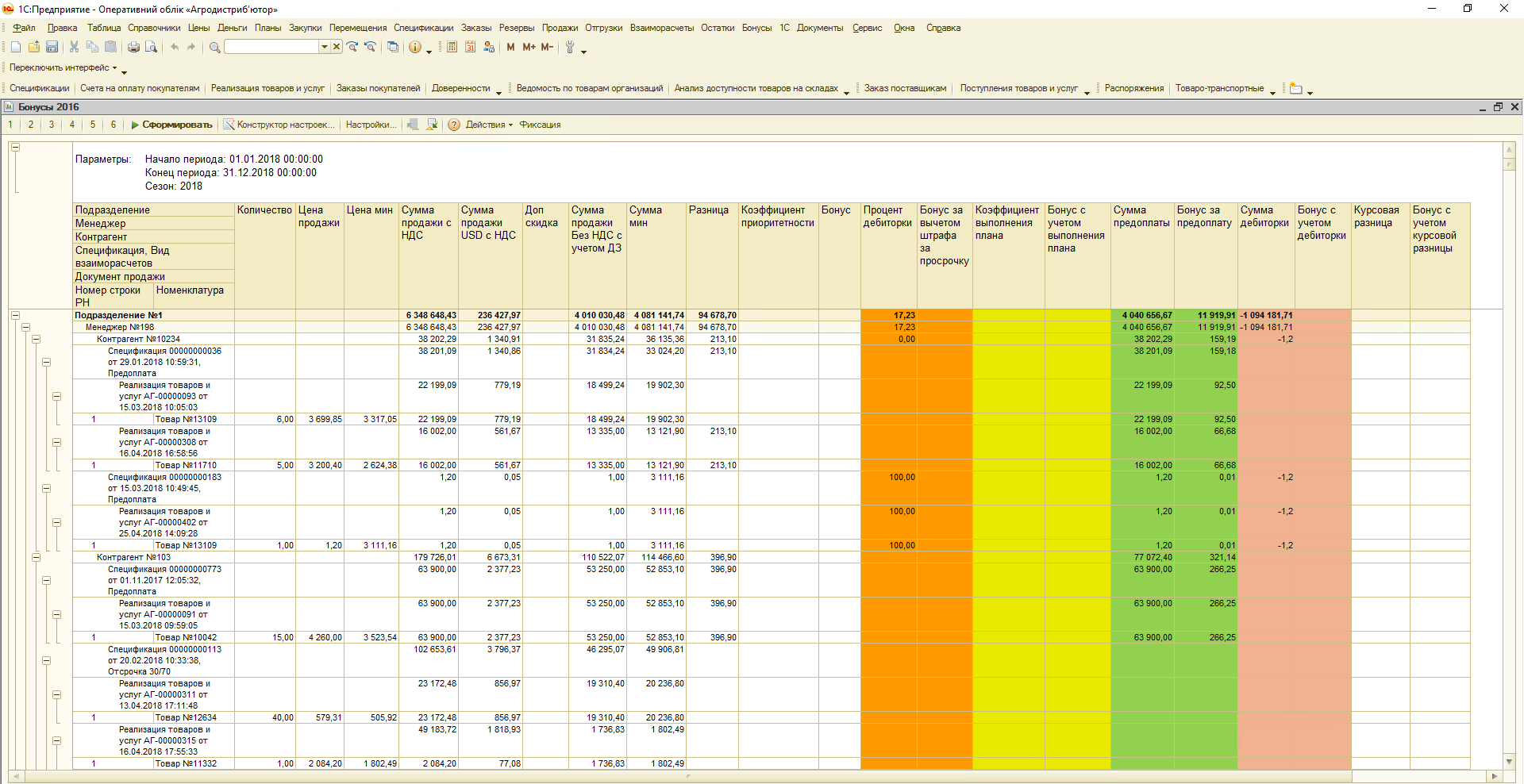Open the Справочники menu
This screenshot has height=784, width=1524.
click(154, 28)
